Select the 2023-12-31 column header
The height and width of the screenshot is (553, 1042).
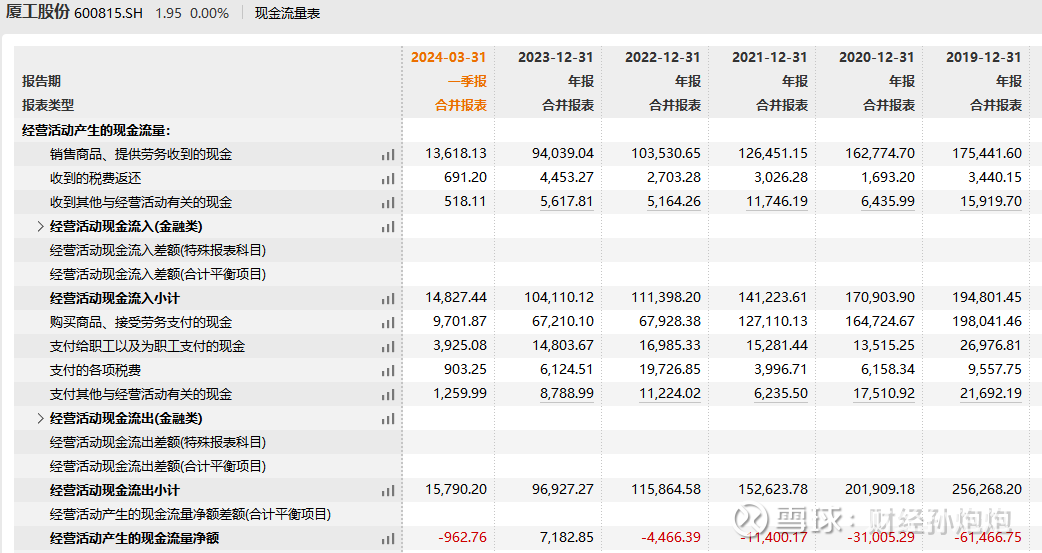555,57
